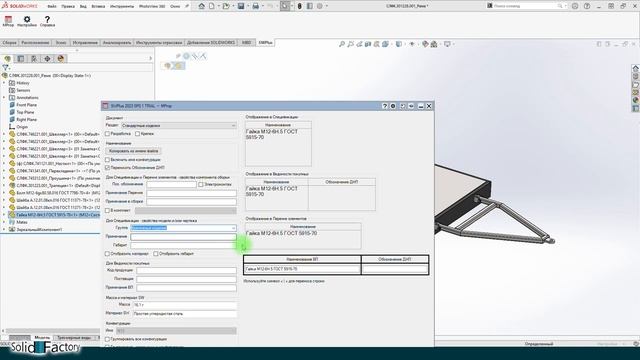Switch to Добавления SOLIDWORKS tab

click(211, 43)
